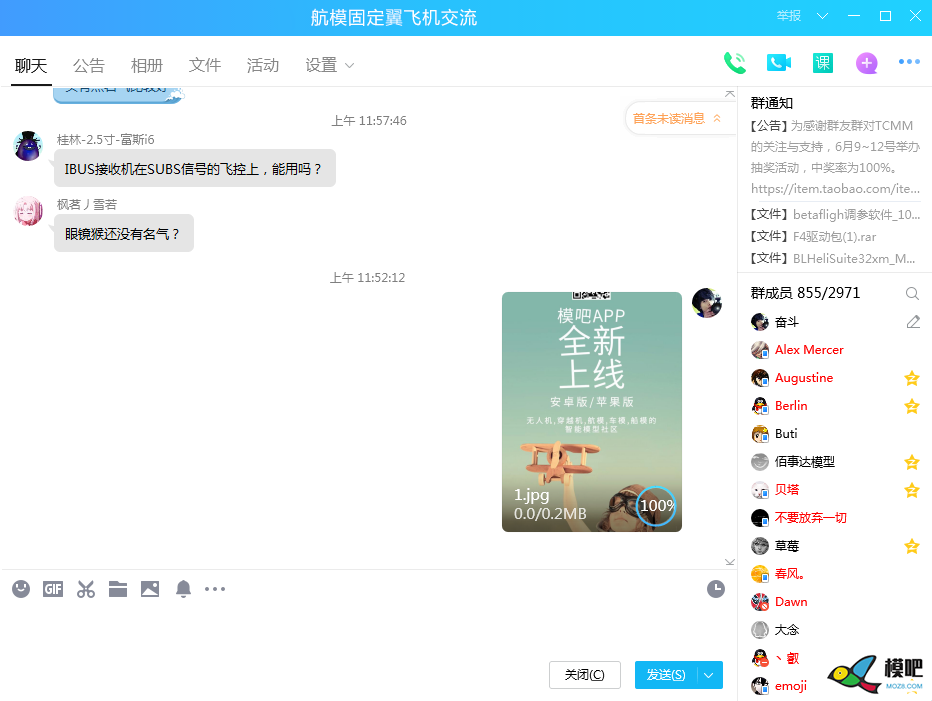Search group members with magnifier icon
932x701 pixels.
(912, 293)
